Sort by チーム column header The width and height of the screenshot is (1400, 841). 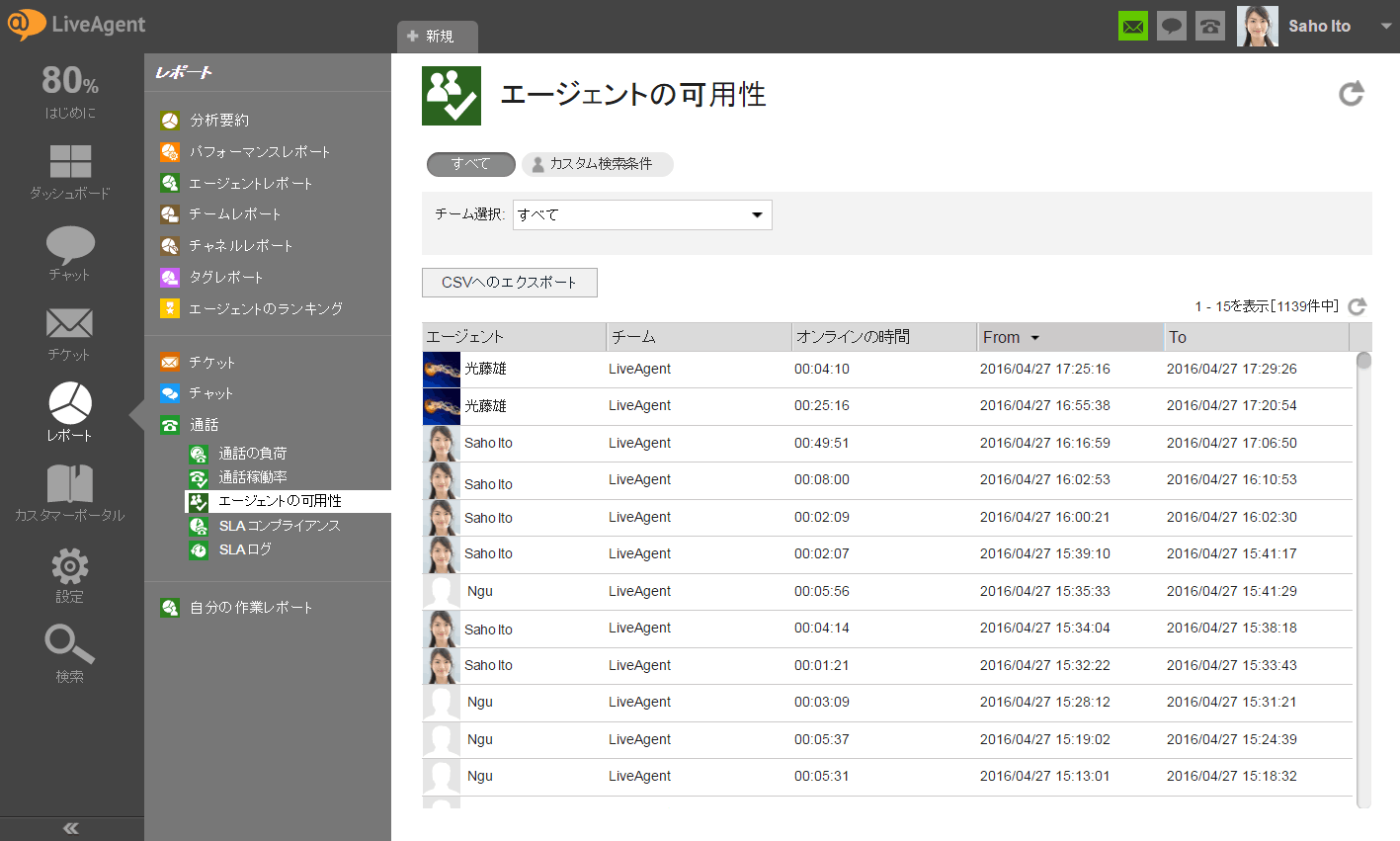[x=700, y=337]
